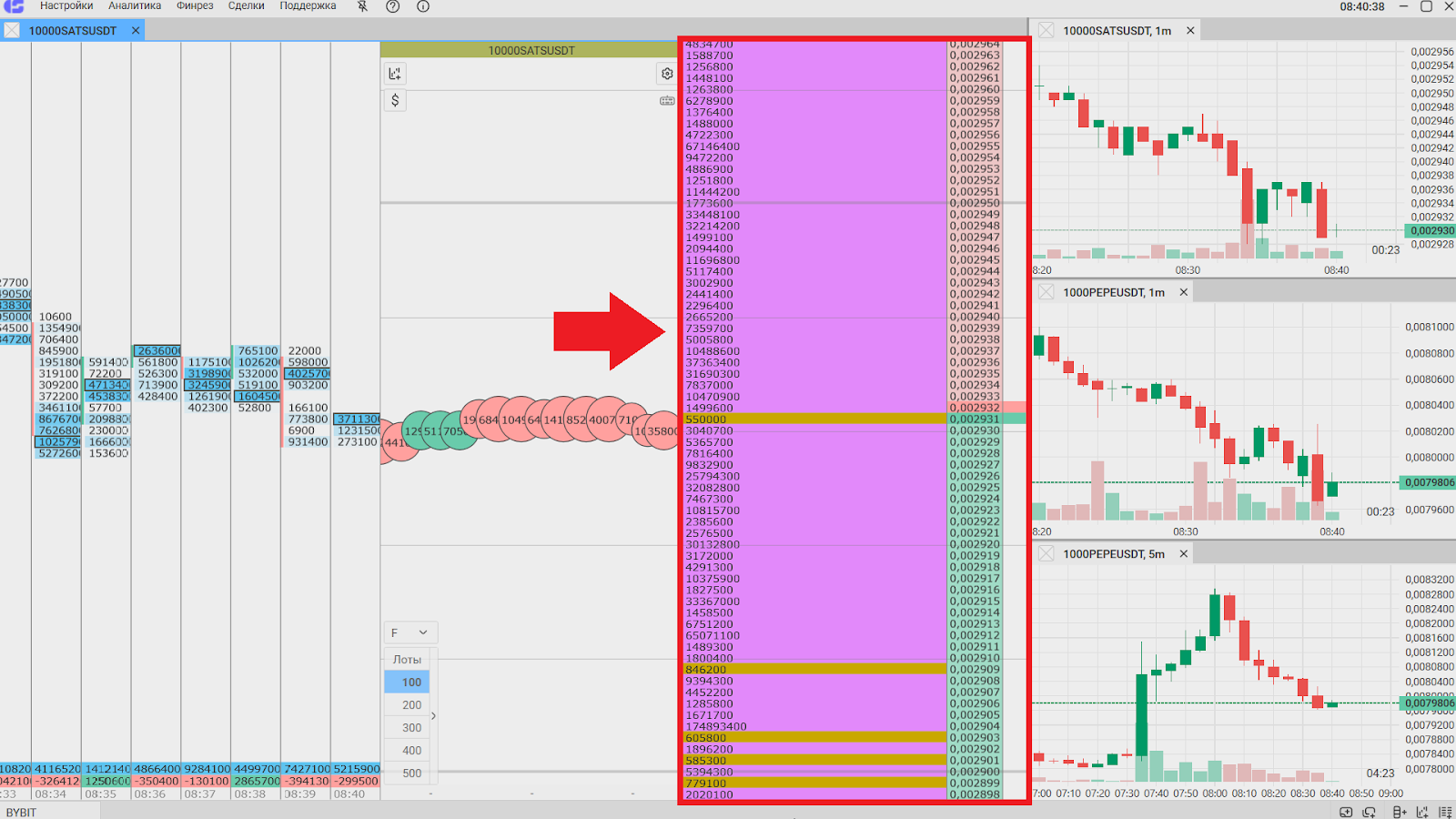Select lot size 200
This screenshot has width=1456, height=819.
(411, 705)
